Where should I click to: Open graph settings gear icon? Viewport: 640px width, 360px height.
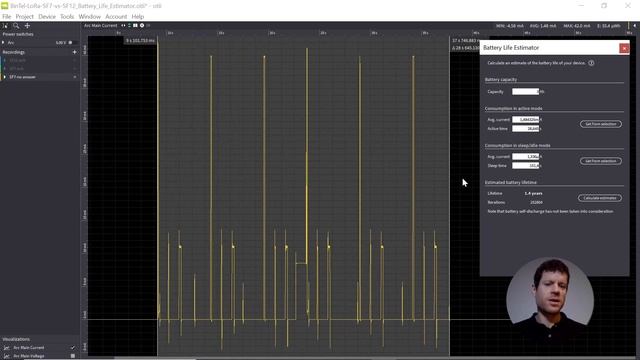click(142, 25)
